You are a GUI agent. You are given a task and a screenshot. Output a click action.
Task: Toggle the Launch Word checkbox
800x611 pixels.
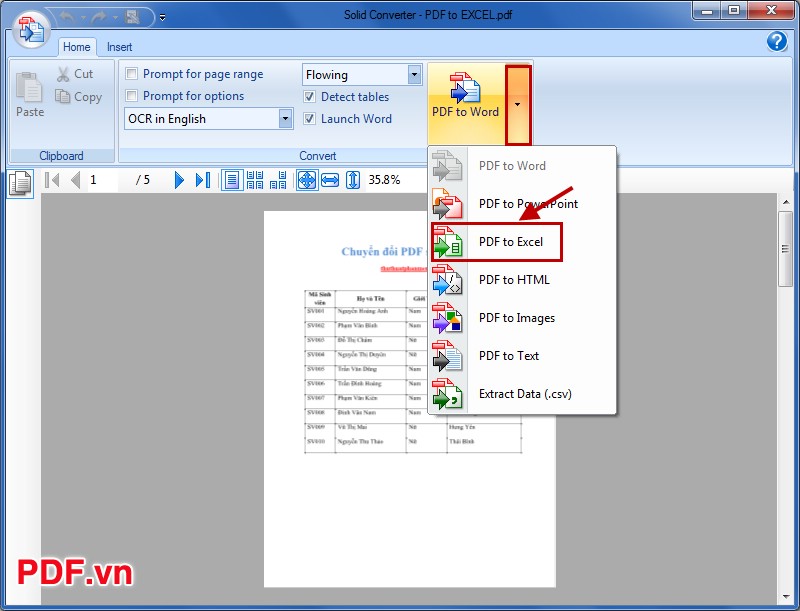(309, 119)
